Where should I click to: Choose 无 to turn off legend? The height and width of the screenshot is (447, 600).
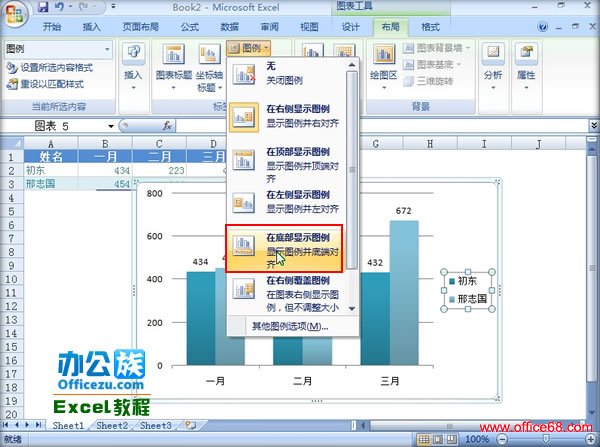[x=288, y=73]
